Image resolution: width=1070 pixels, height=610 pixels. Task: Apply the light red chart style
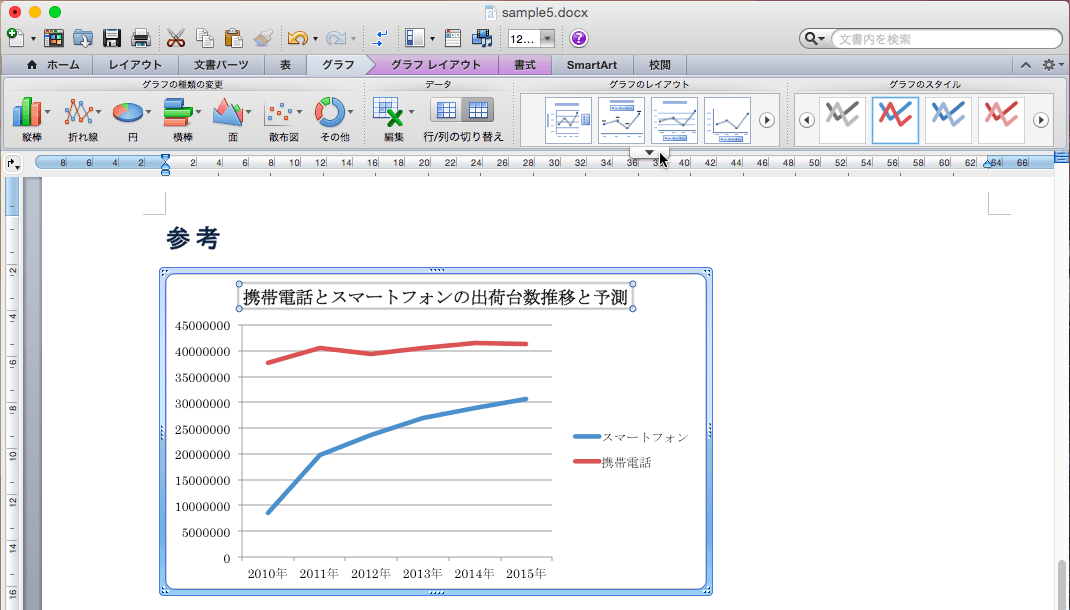(1001, 120)
